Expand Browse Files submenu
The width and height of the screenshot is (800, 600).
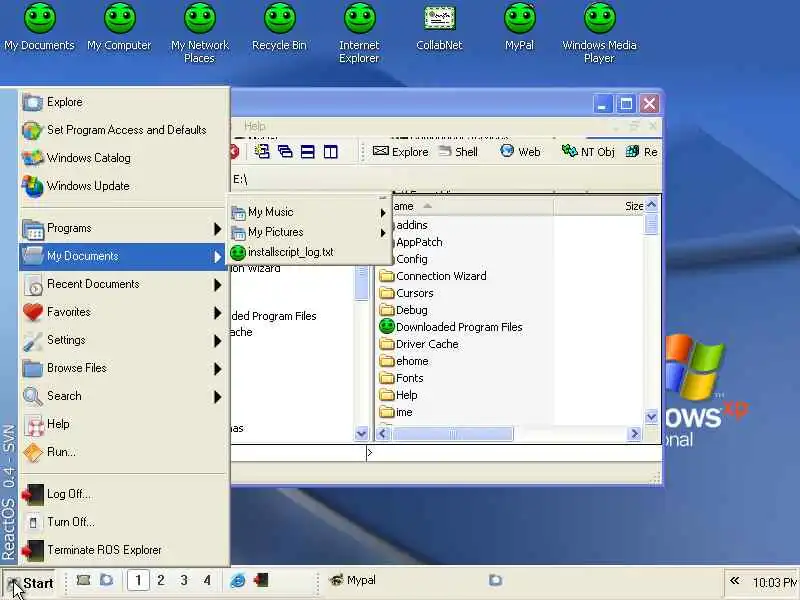pyautogui.click(x=124, y=368)
